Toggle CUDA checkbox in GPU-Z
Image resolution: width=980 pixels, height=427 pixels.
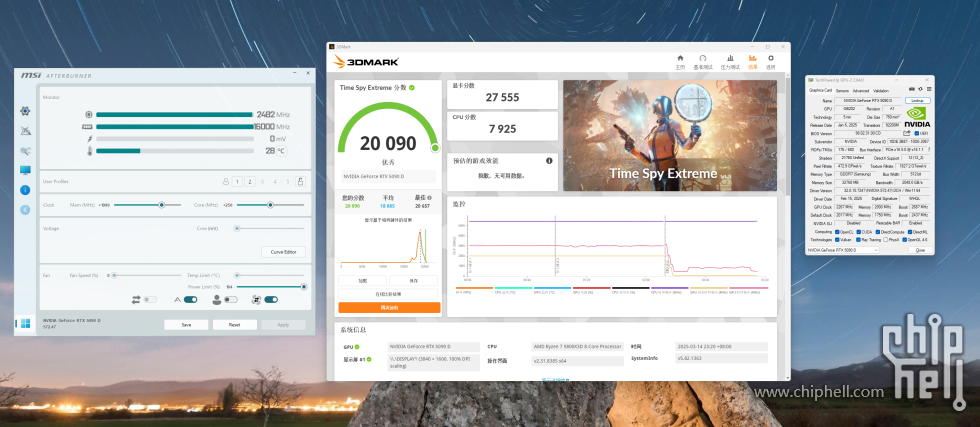point(859,232)
